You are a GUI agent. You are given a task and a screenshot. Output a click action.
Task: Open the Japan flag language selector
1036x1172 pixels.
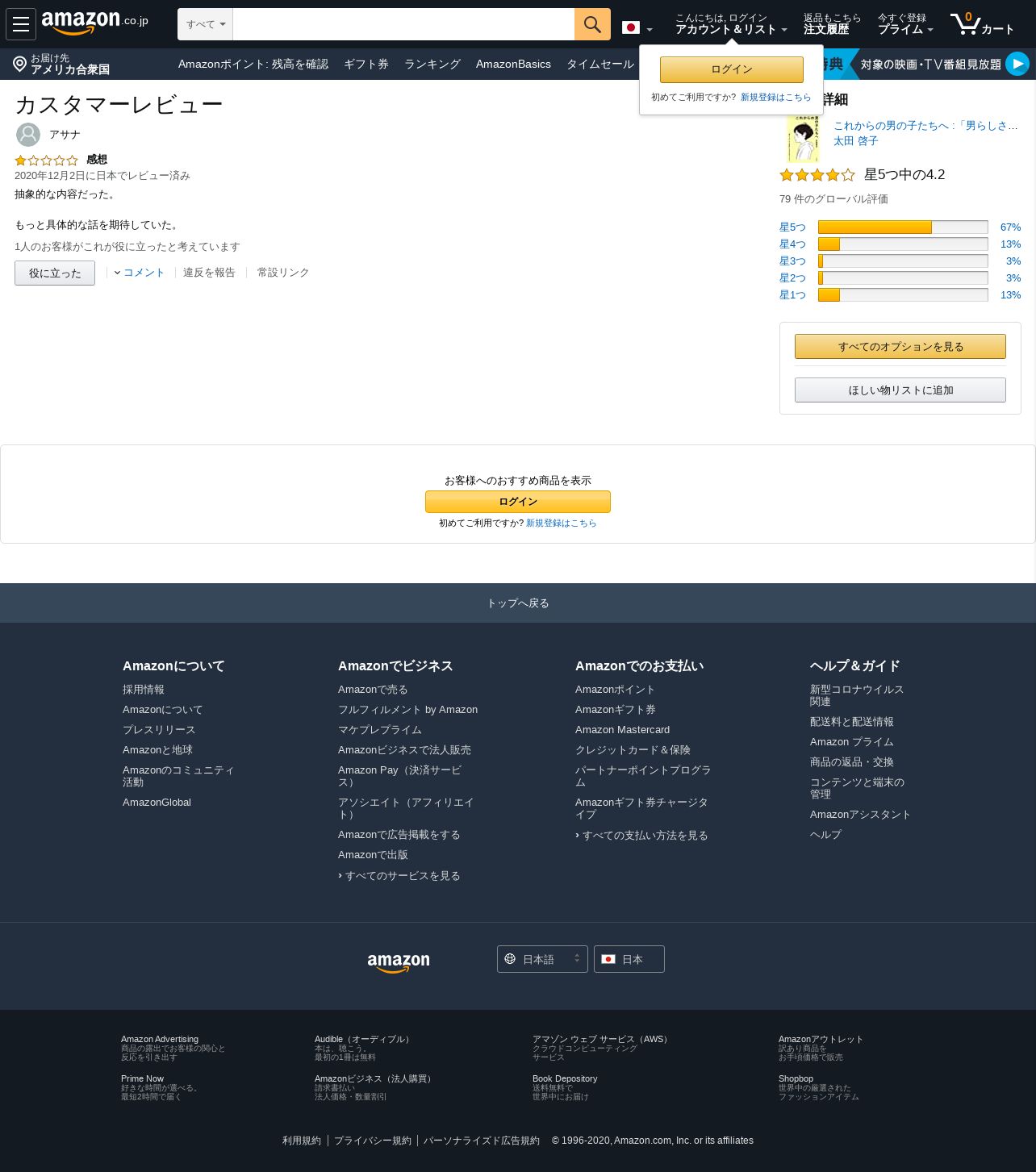(x=637, y=28)
